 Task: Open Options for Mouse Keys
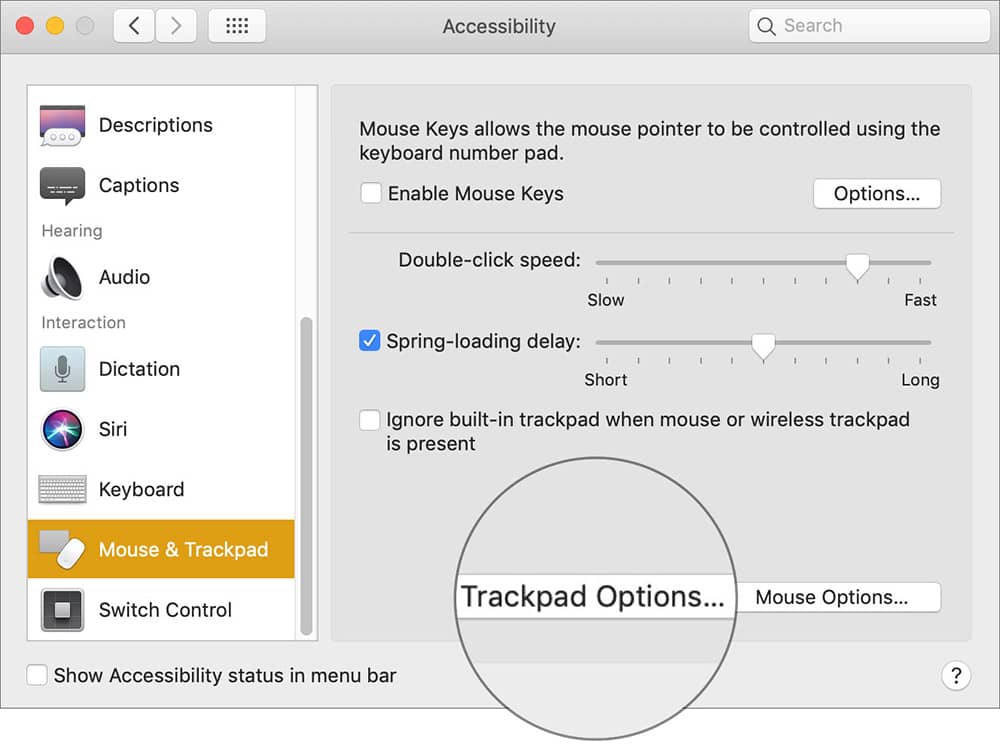click(876, 193)
